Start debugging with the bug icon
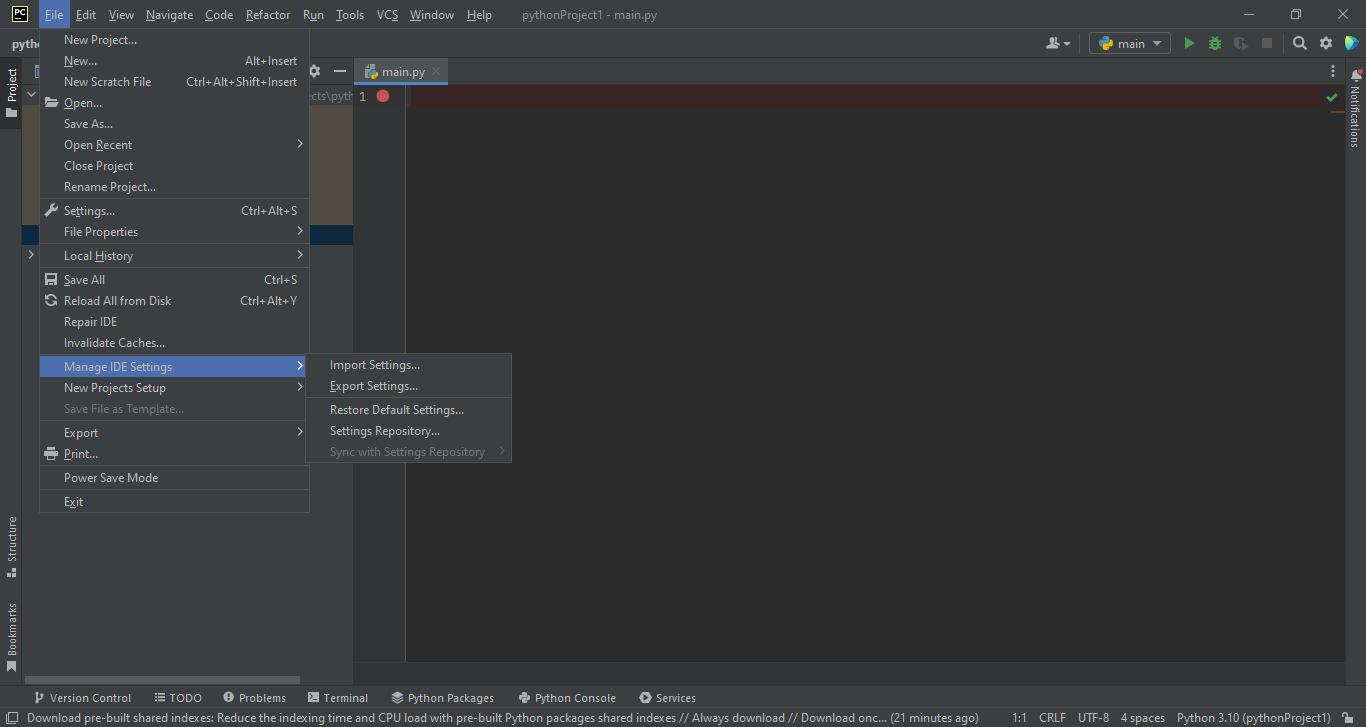 click(1213, 44)
